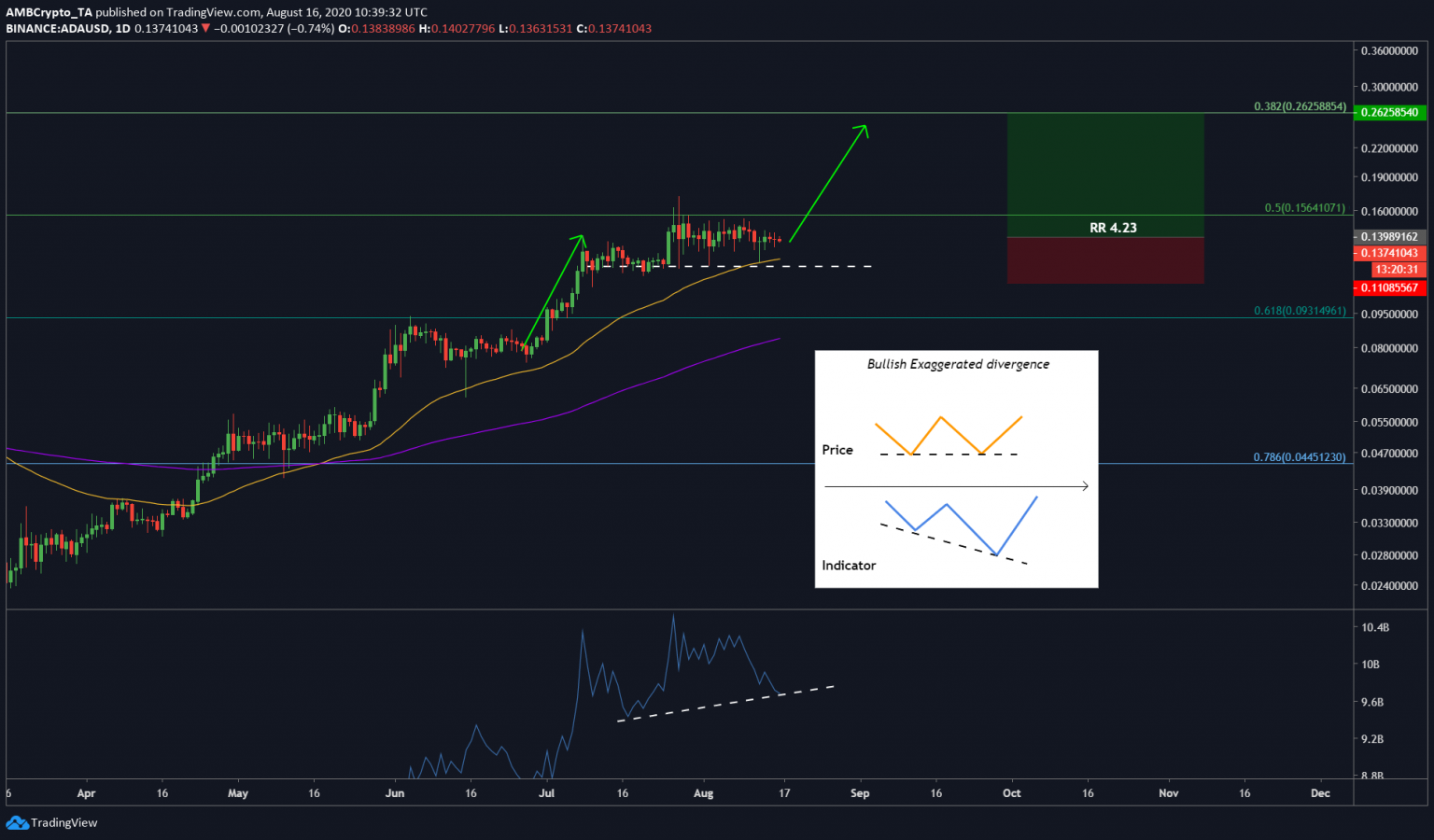Click the RR 4.23 risk-reward label
1434x840 pixels.
[1113, 228]
